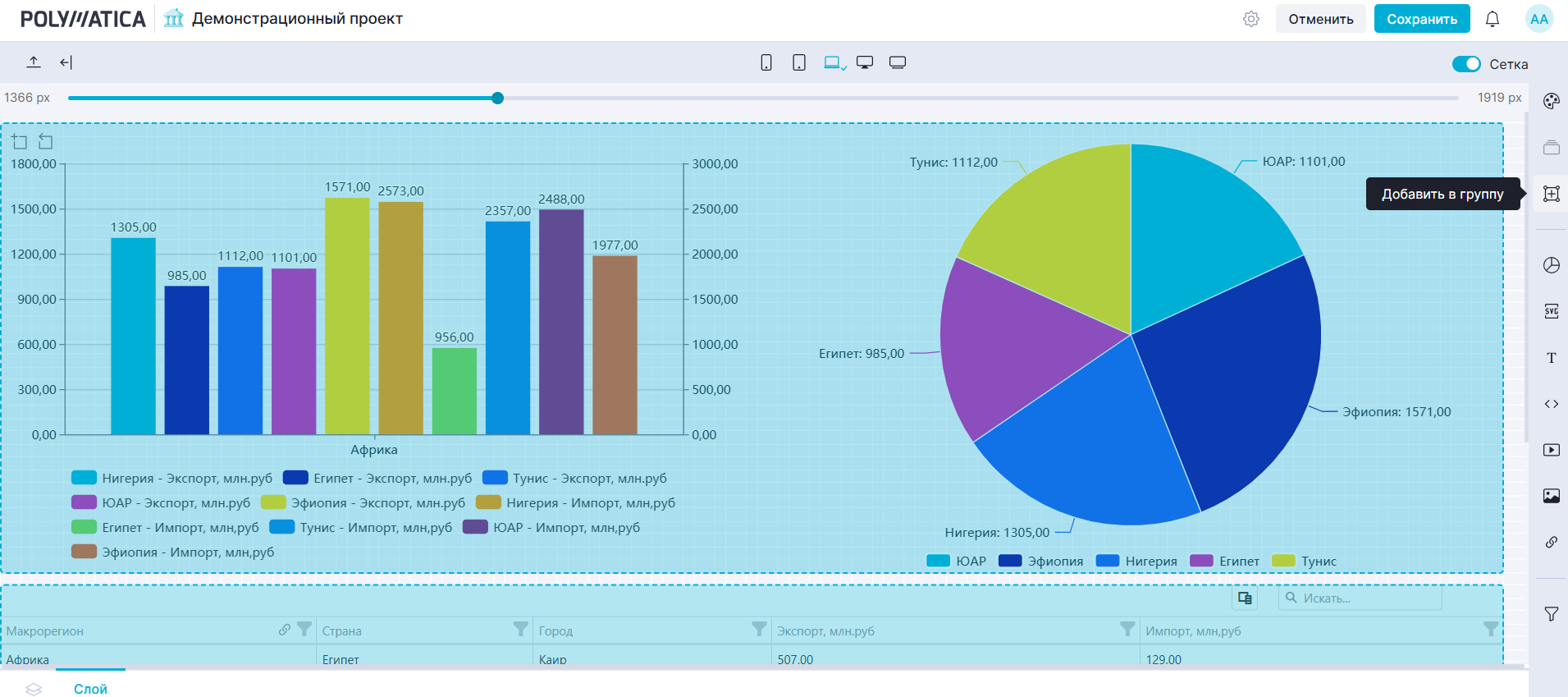Screen dimensions: 1568x697
Task: Insert an SVG element from sidebar
Action: tap(1551, 311)
